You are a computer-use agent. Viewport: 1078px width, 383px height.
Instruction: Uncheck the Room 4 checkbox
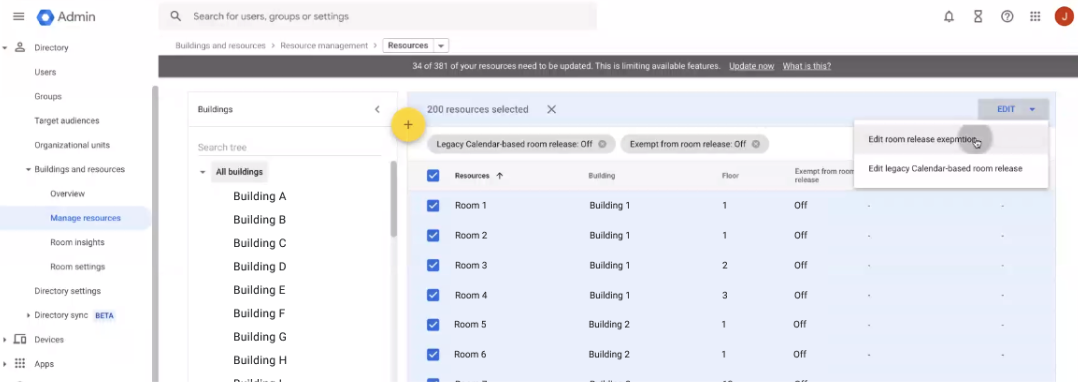[x=433, y=295]
